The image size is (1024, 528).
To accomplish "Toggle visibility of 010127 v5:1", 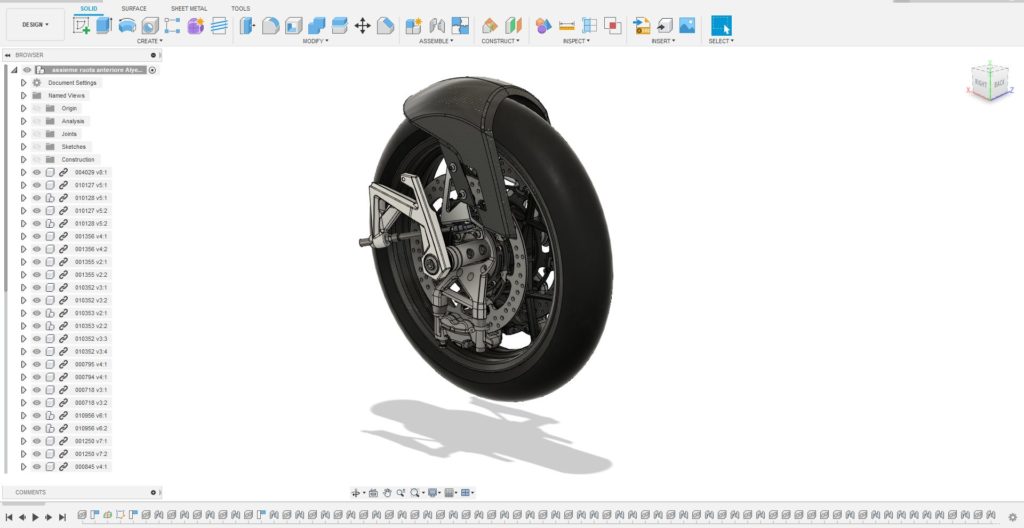I will tap(37, 185).
